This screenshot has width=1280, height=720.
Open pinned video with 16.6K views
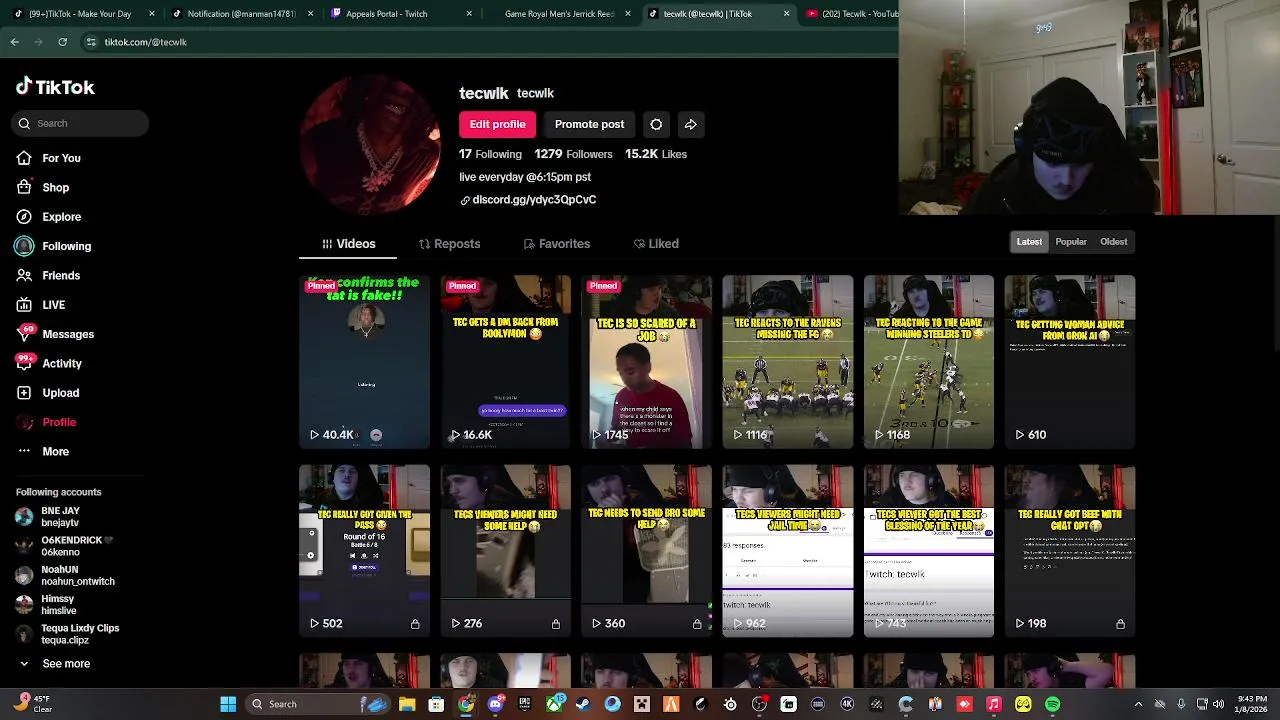pos(505,362)
